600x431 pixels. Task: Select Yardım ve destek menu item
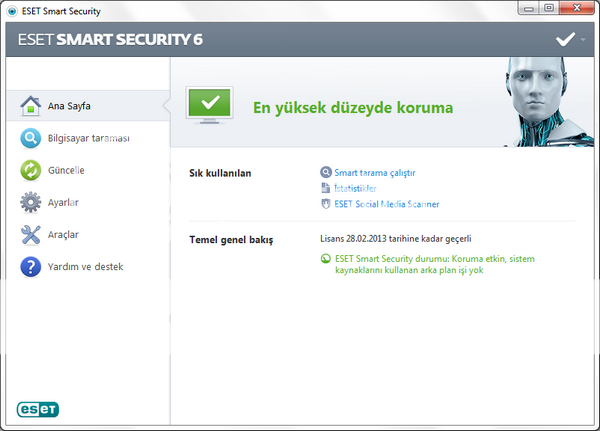click(84, 267)
